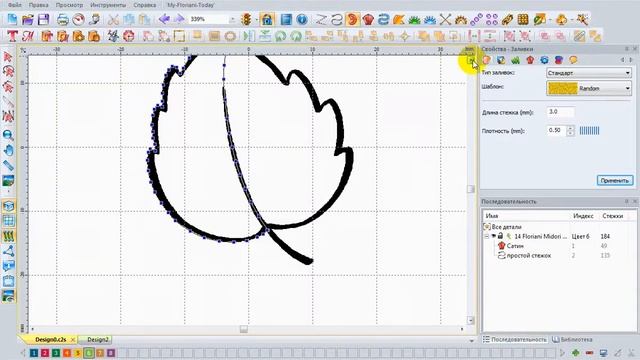Select the highlighted orange fill tool icon
640x360 pixels.
pyautogui.click(x=352, y=19)
